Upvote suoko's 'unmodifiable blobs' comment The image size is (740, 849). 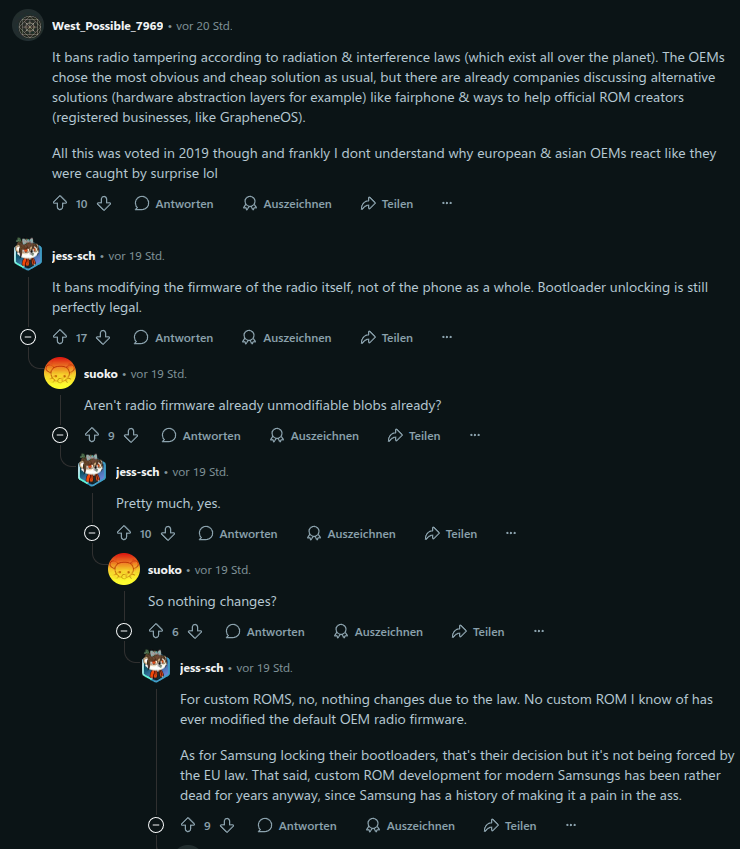[x=92, y=435]
